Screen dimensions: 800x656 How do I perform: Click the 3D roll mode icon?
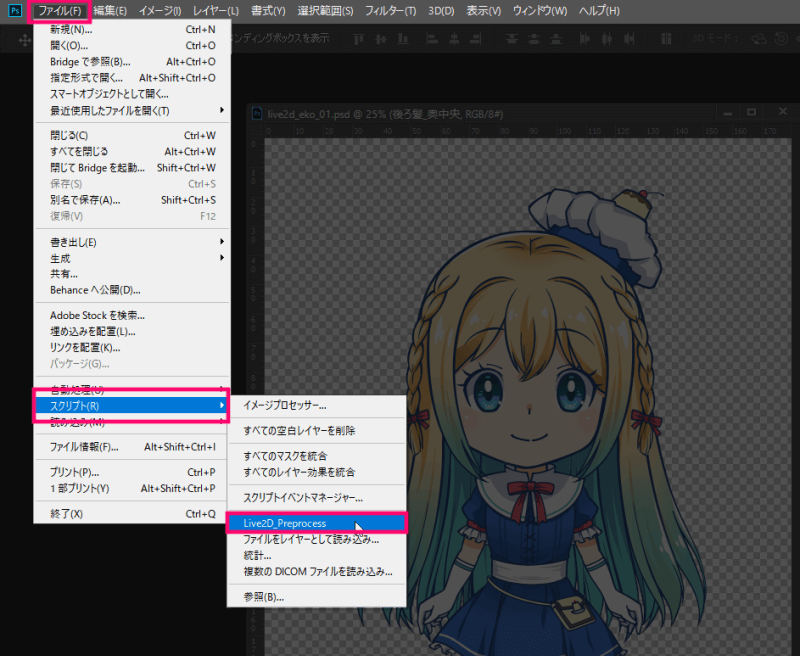[x=781, y=39]
